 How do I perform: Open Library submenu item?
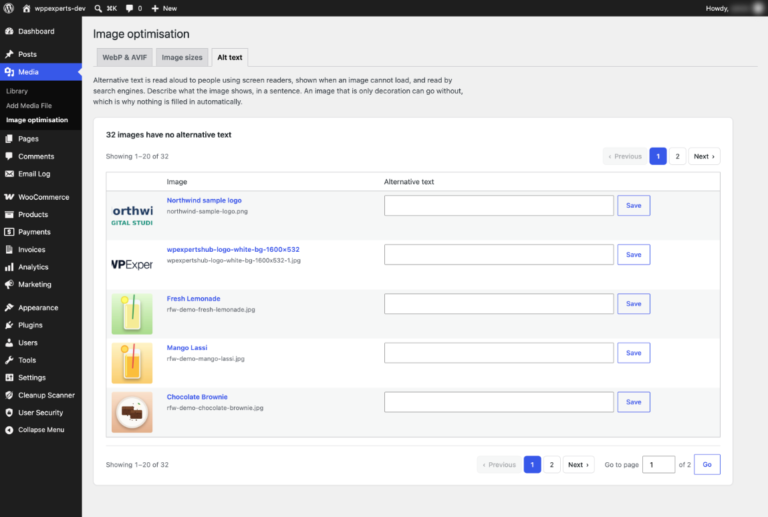pos(17,91)
